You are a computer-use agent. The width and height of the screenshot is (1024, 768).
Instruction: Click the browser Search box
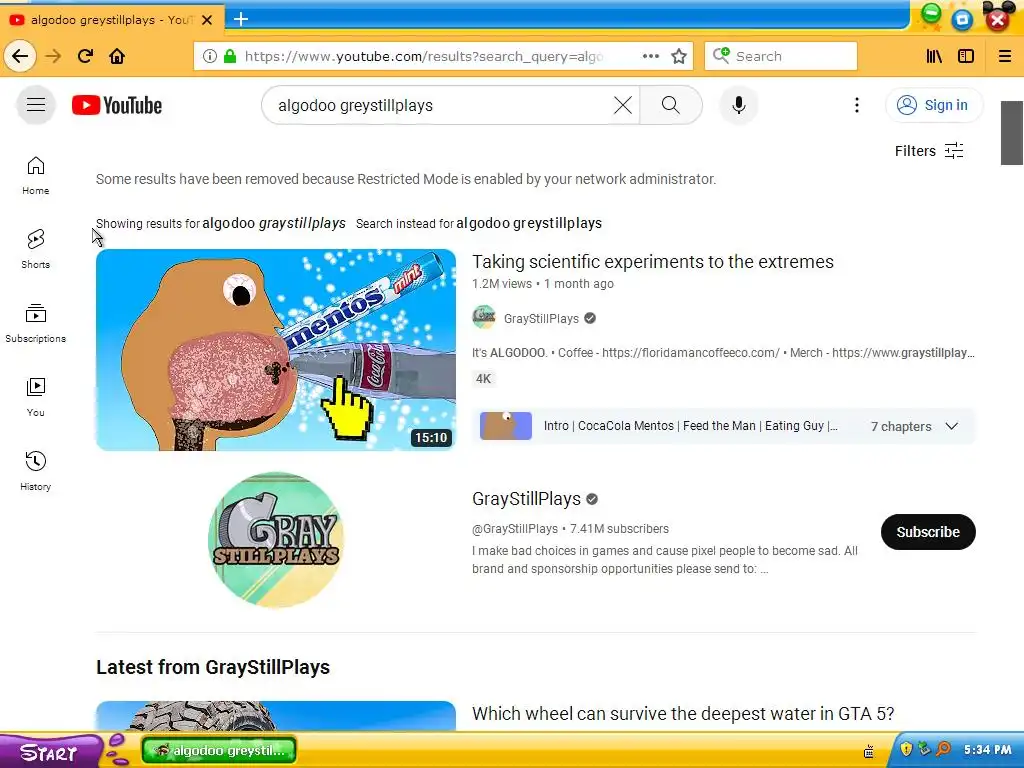point(780,56)
